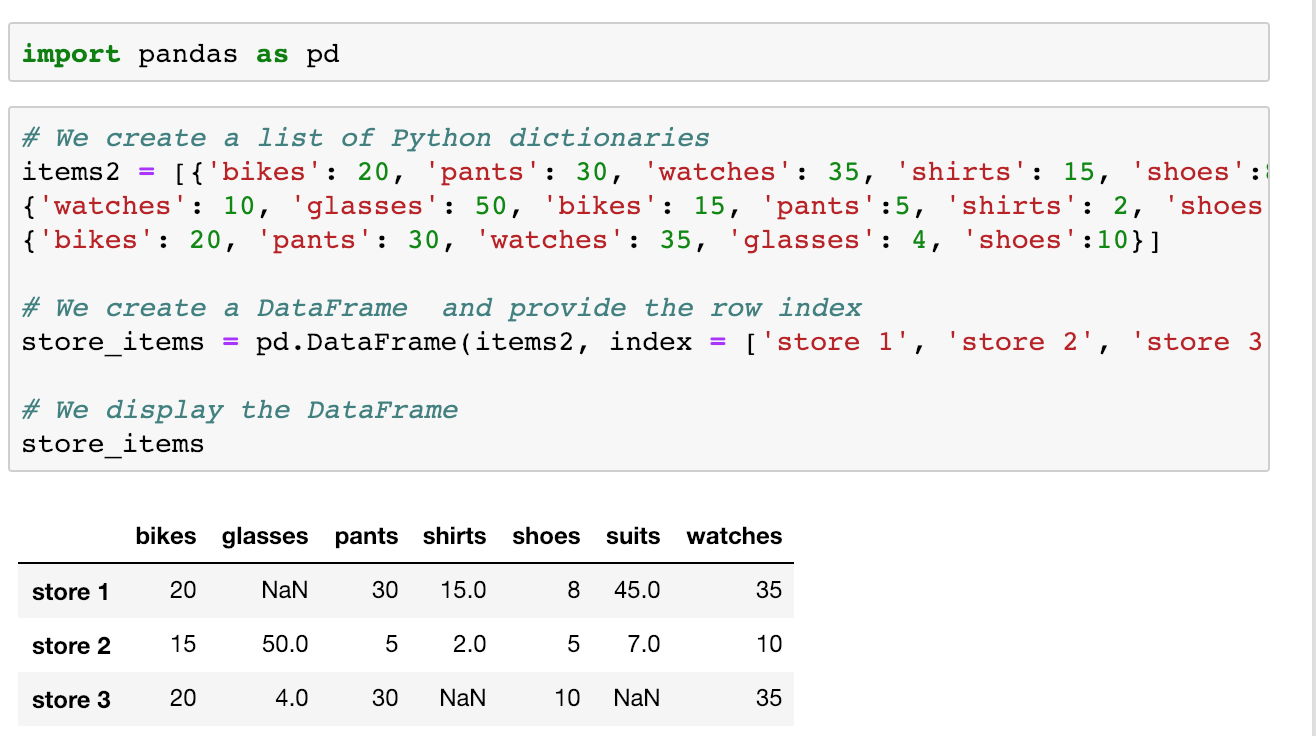Image resolution: width=1316 pixels, height=736 pixels.
Task: Select the 'shoes' column header
Action: (x=546, y=537)
